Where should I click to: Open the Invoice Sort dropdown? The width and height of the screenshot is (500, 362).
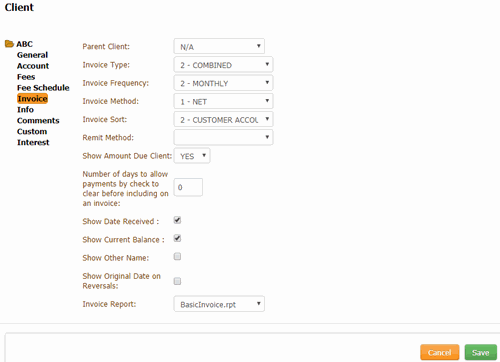tap(223, 119)
